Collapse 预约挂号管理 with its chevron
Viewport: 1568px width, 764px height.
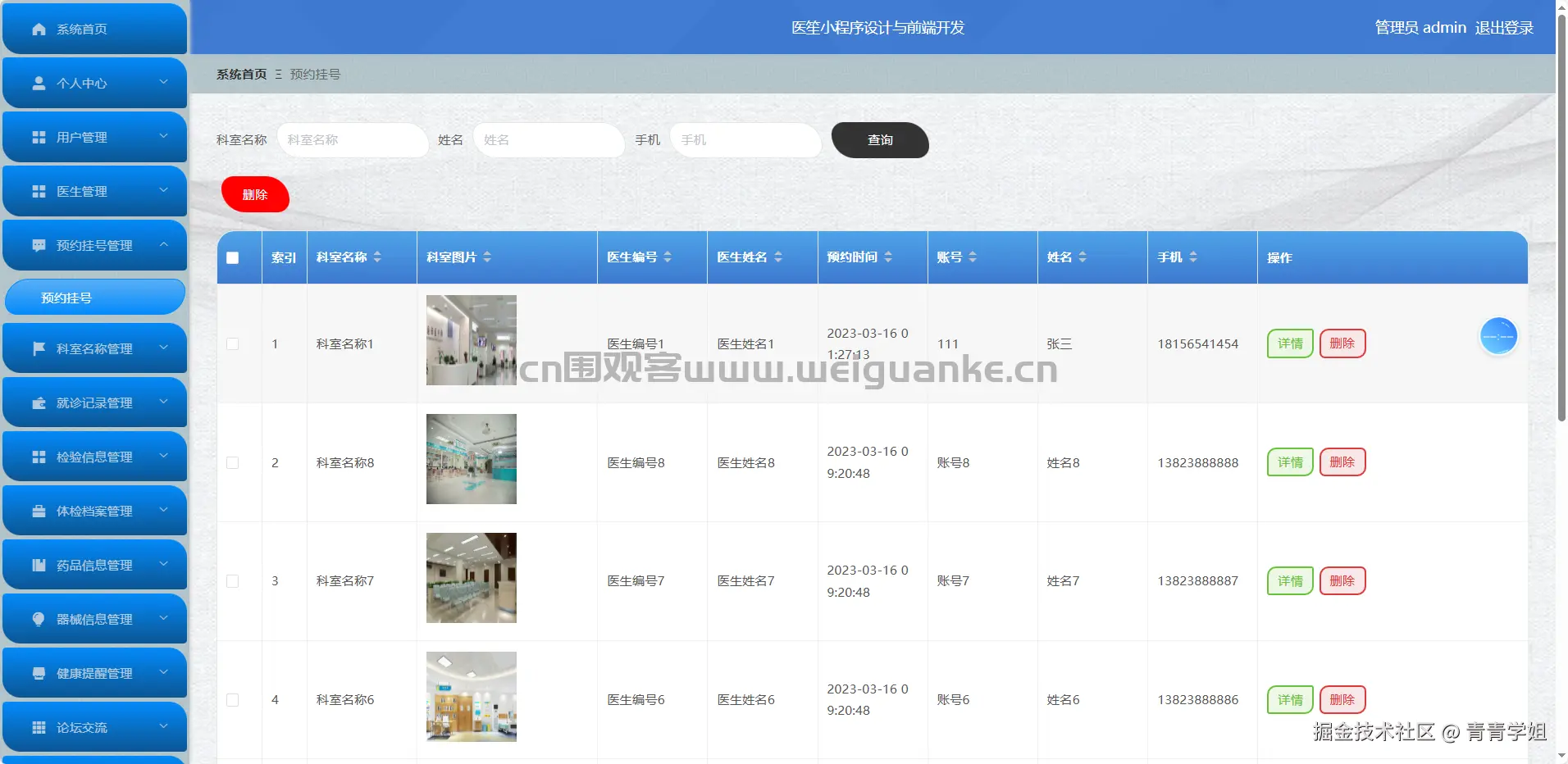pos(163,244)
